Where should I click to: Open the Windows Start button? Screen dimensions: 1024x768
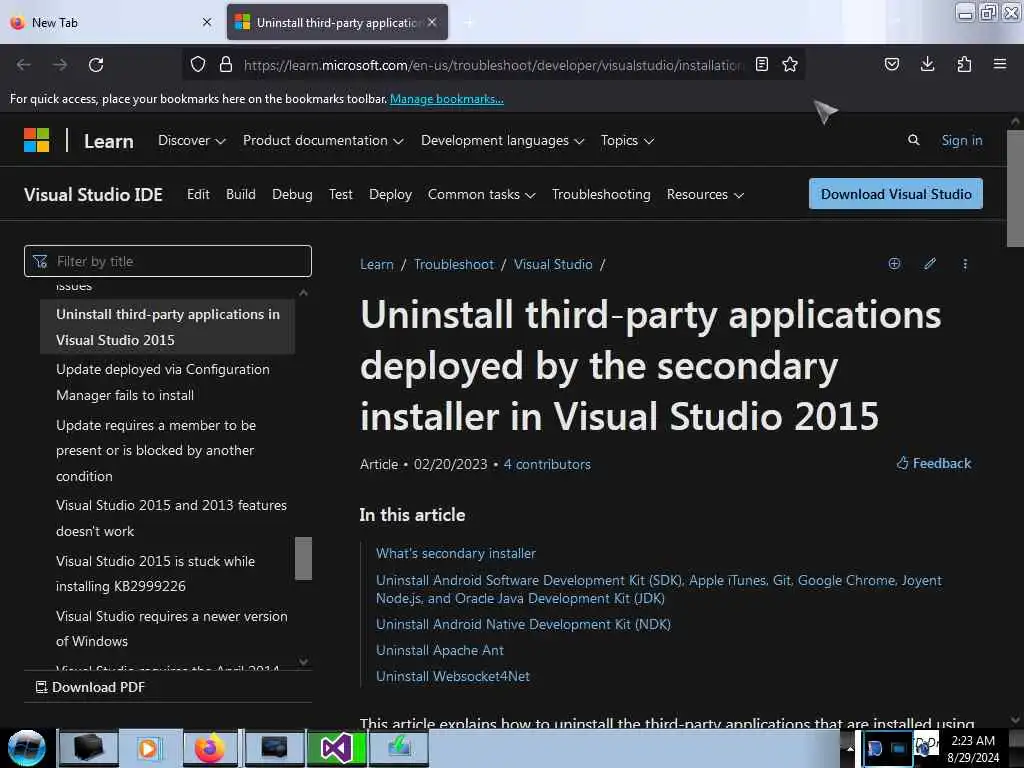(26, 748)
